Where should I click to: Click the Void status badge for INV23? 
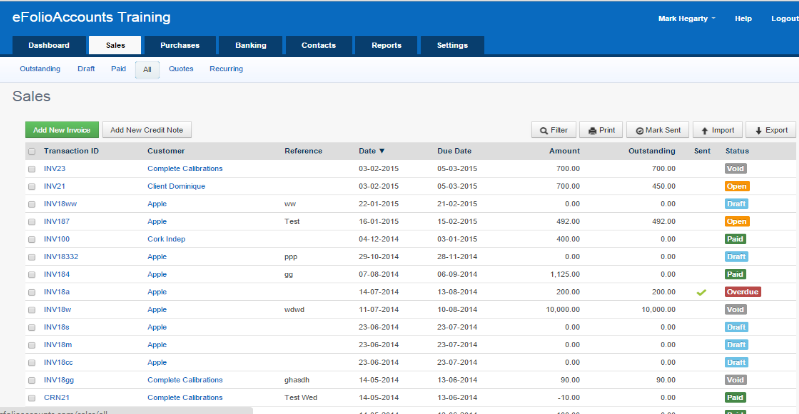735,169
